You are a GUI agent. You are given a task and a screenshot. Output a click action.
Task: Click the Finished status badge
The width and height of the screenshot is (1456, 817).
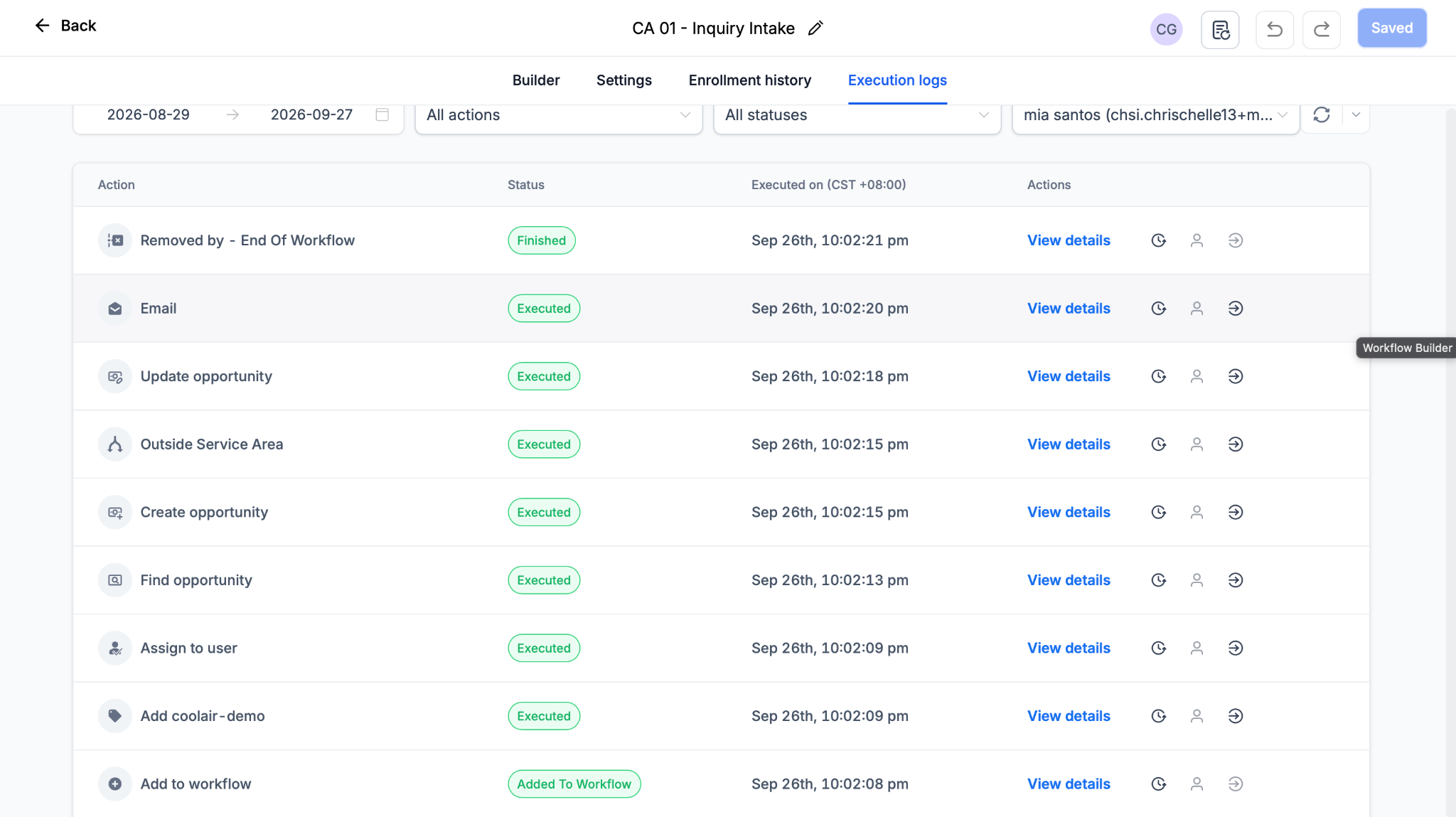coord(541,240)
